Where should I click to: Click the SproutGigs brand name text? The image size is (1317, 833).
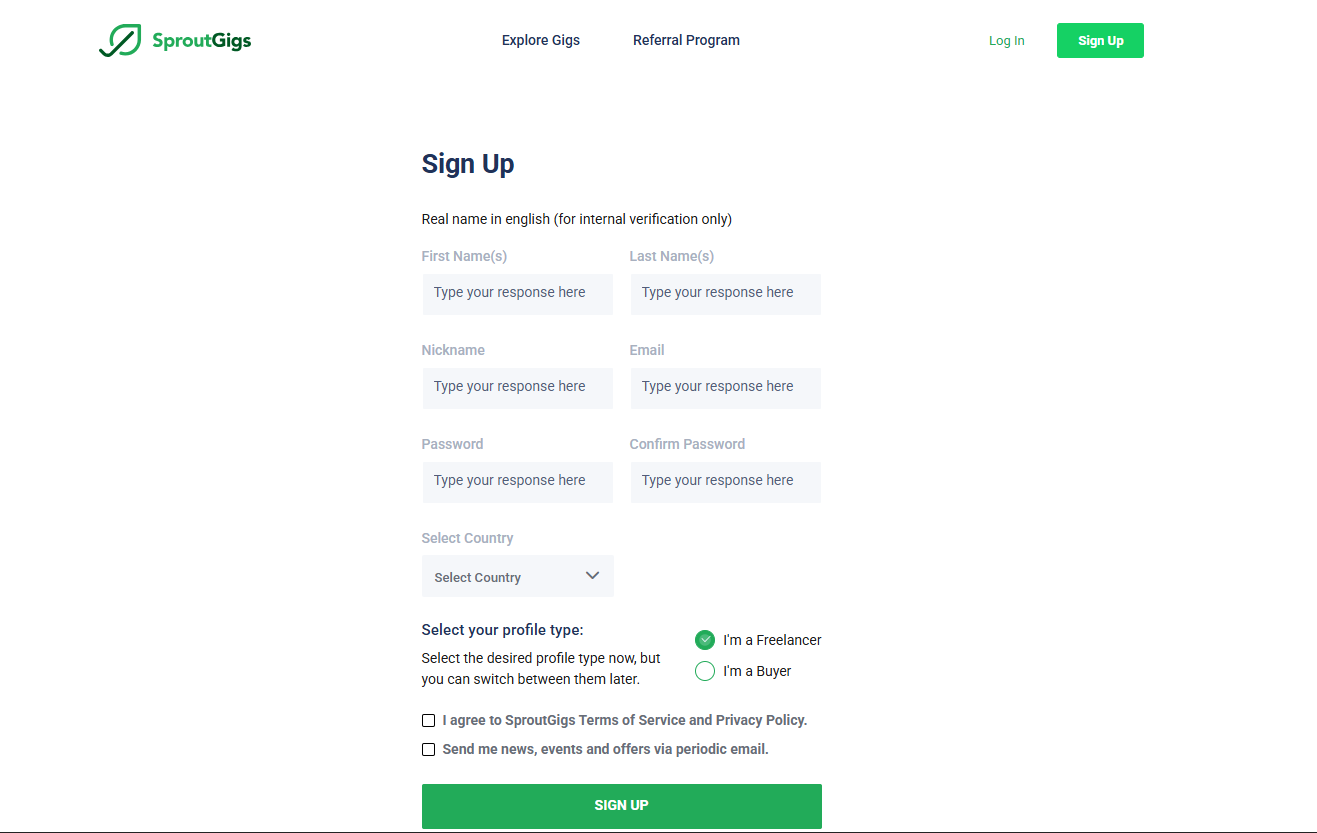click(201, 41)
